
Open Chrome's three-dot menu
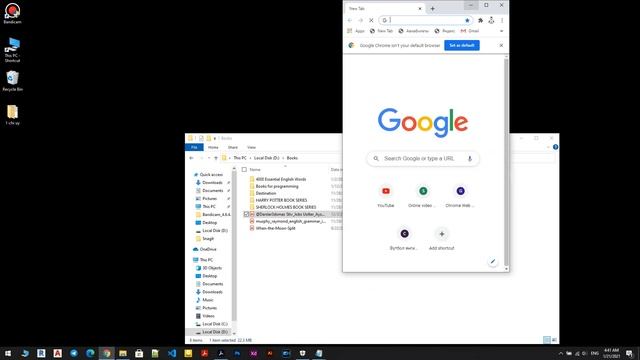point(502,20)
